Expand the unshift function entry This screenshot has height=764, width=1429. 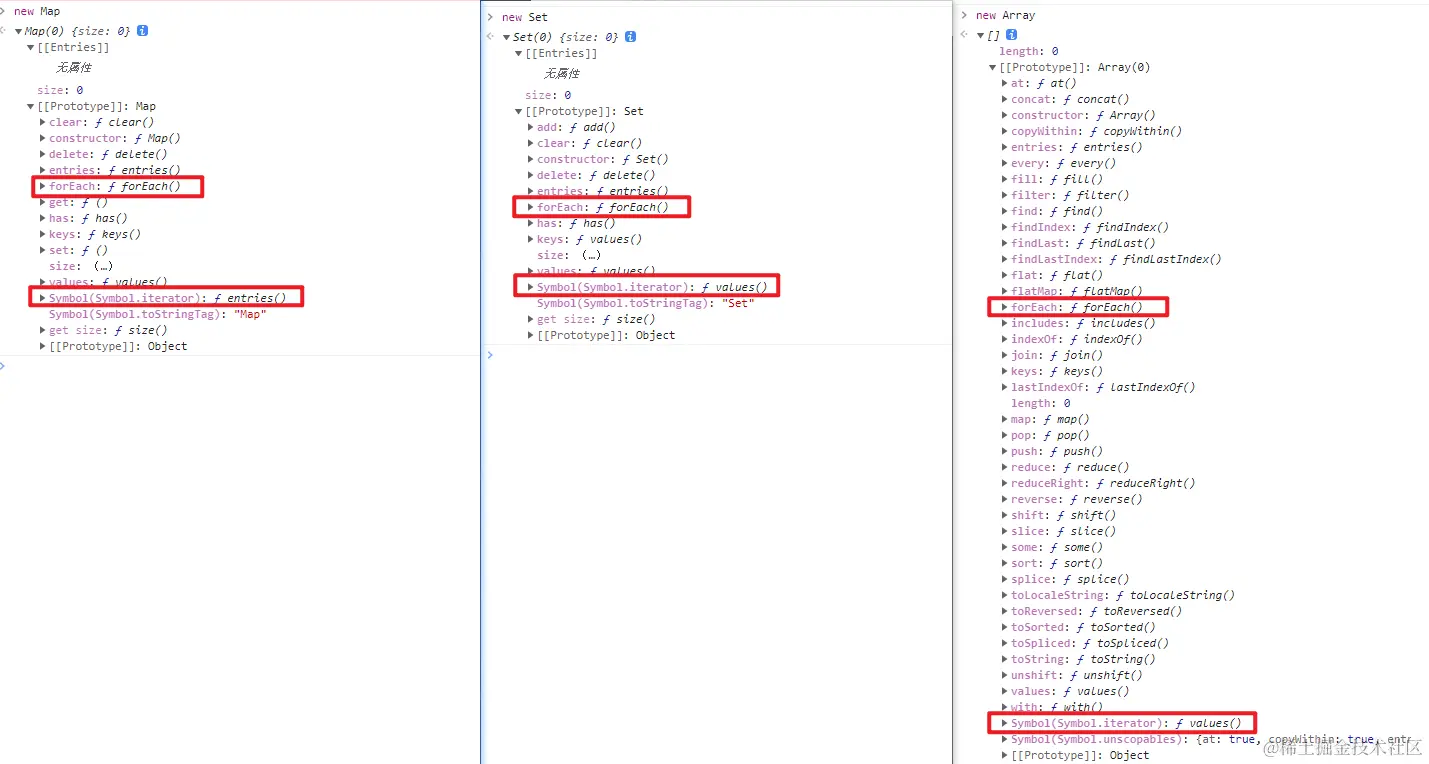[1005, 676]
